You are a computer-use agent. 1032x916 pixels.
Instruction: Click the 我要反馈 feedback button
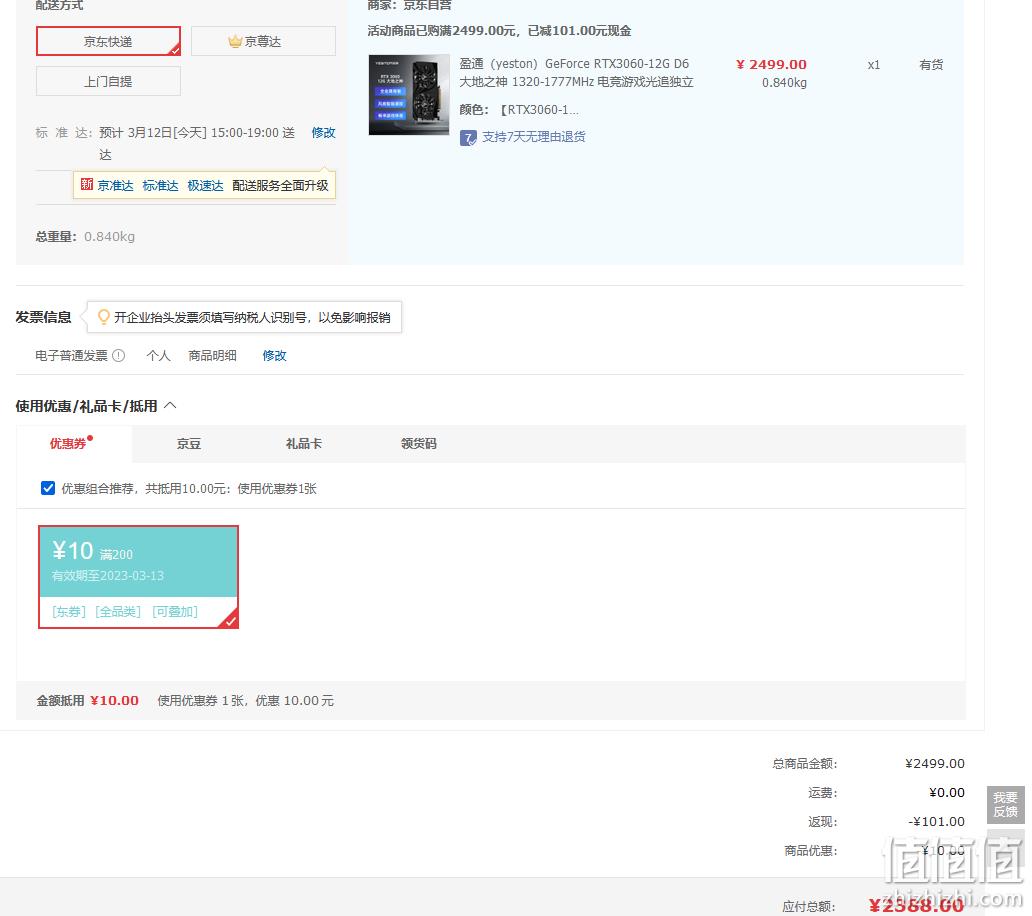pos(1006,805)
